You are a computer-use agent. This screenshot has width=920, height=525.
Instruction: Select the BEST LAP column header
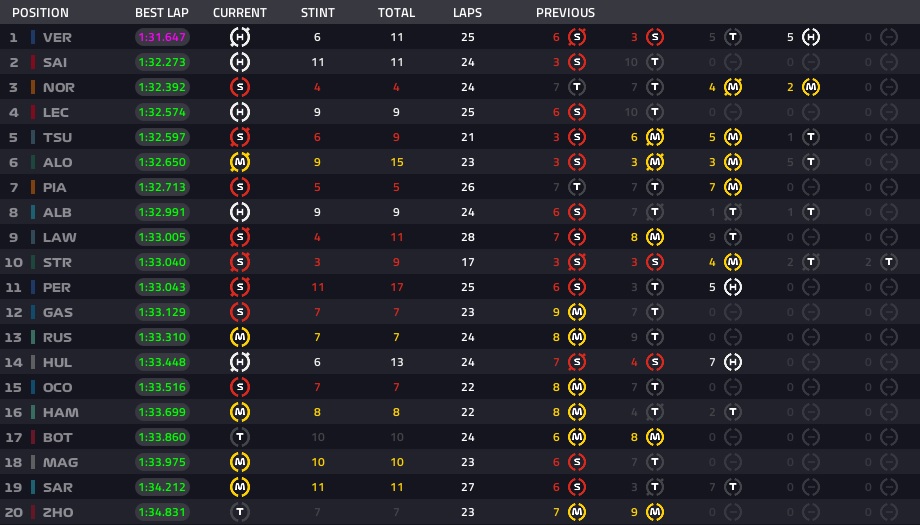tap(162, 12)
